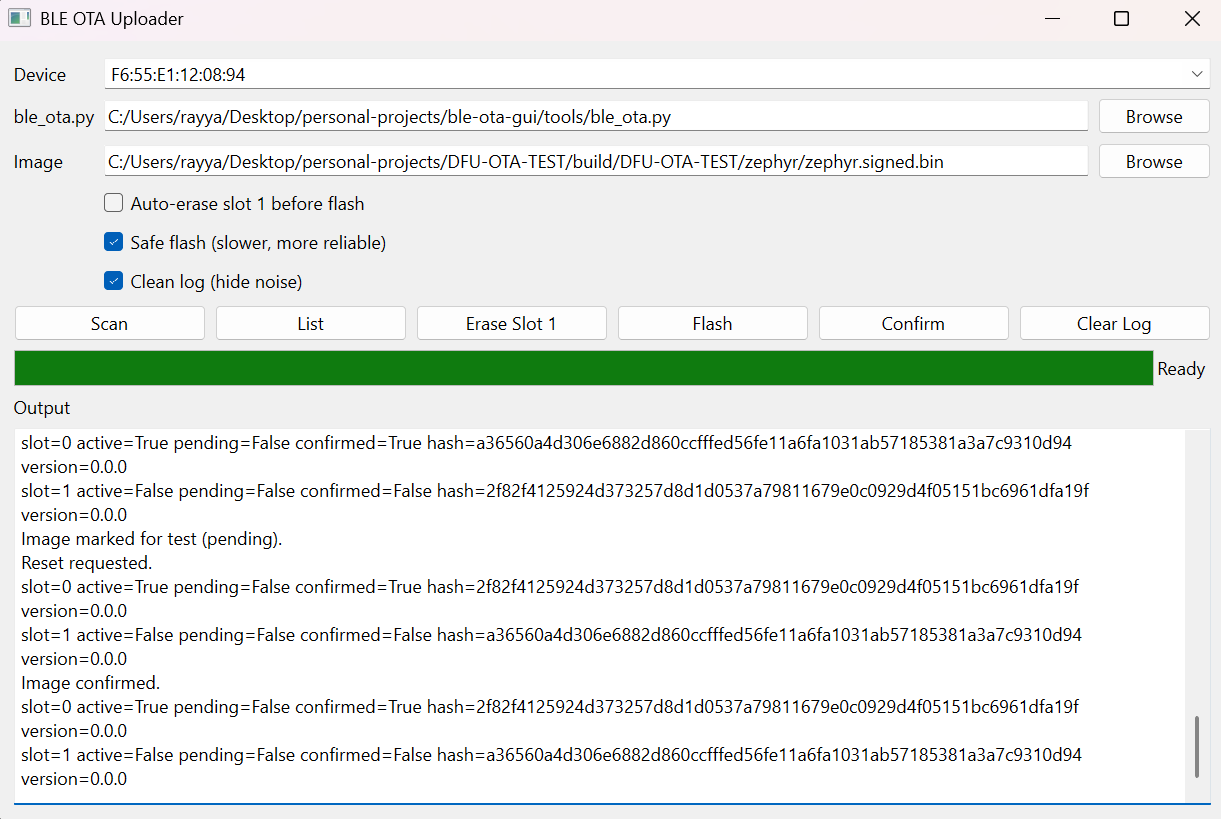
Task: Enable the Auto-erase slot 1 checkbox
Action: [113, 202]
